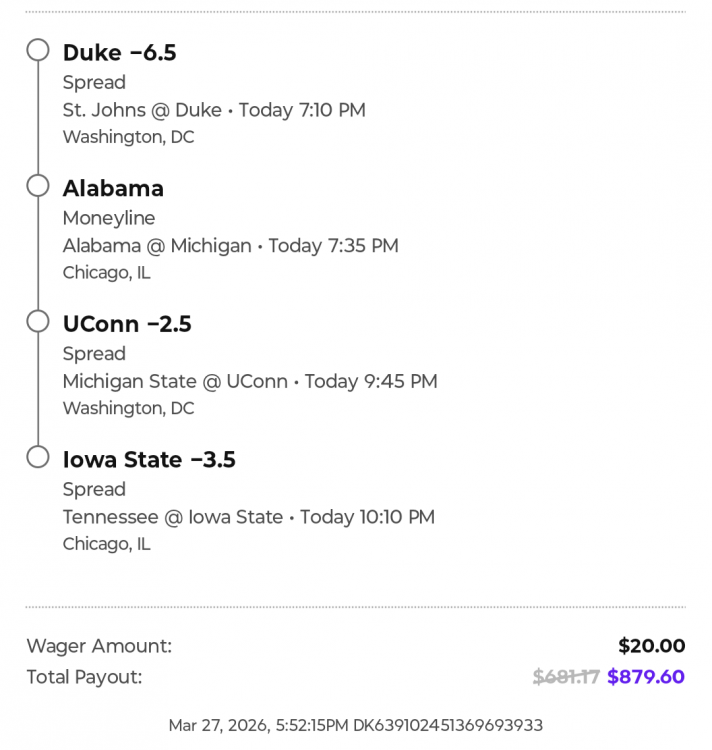Click the circle marker next to UConn −2.5
The image size is (712, 750).
(x=38, y=321)
